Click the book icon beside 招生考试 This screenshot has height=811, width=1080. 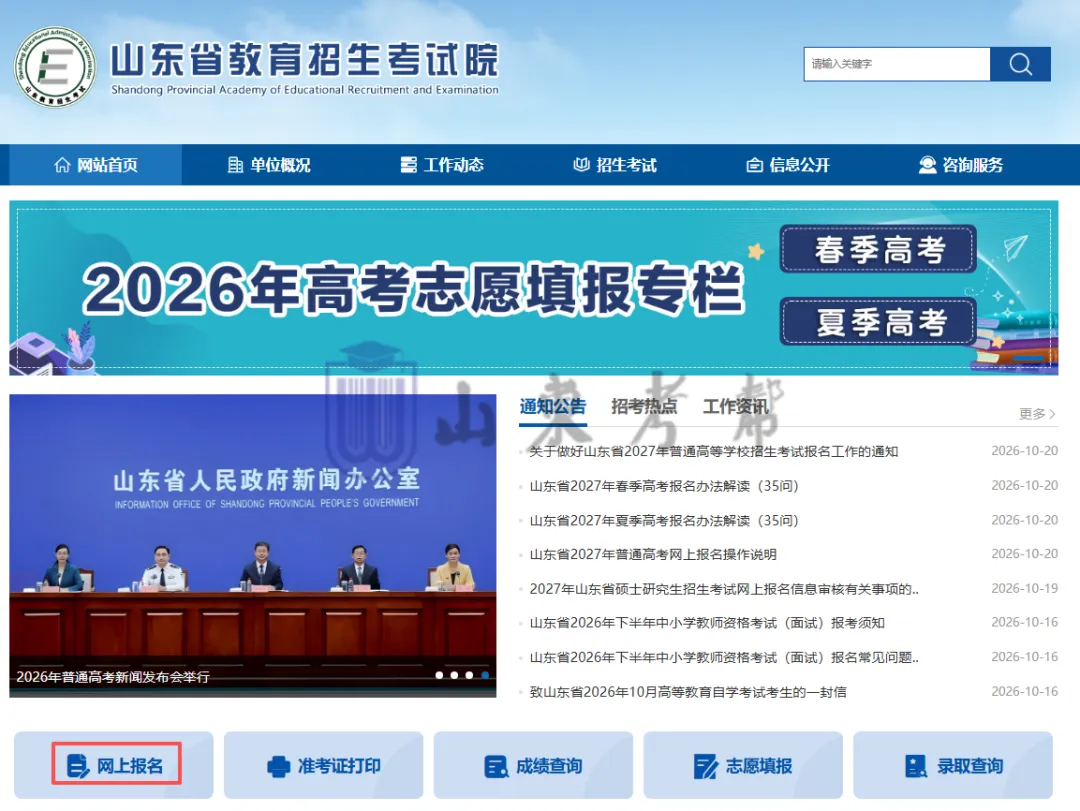(x=581, y=165)
